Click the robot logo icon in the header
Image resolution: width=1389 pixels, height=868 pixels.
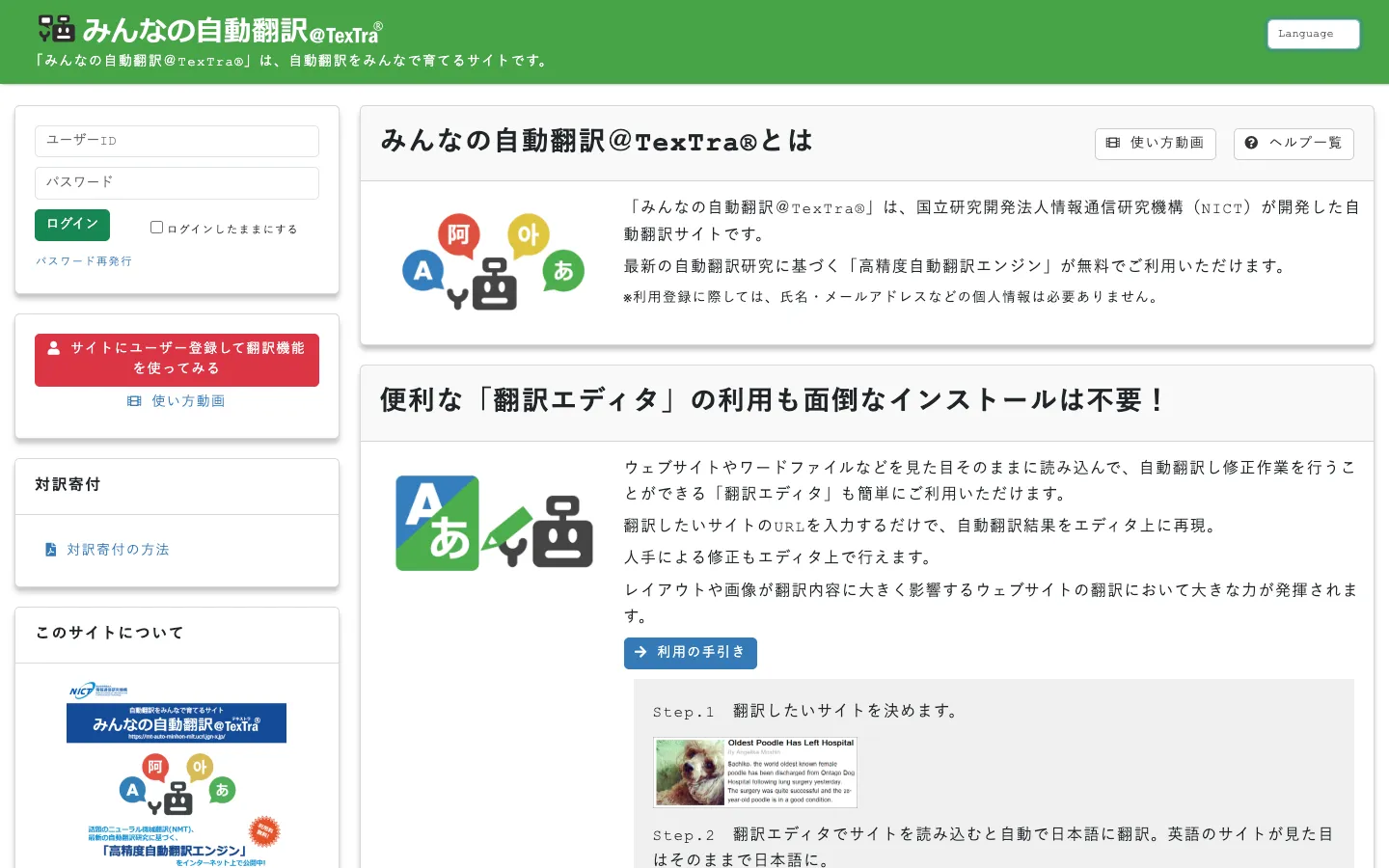pyautogui.click(x=57, y=29)
